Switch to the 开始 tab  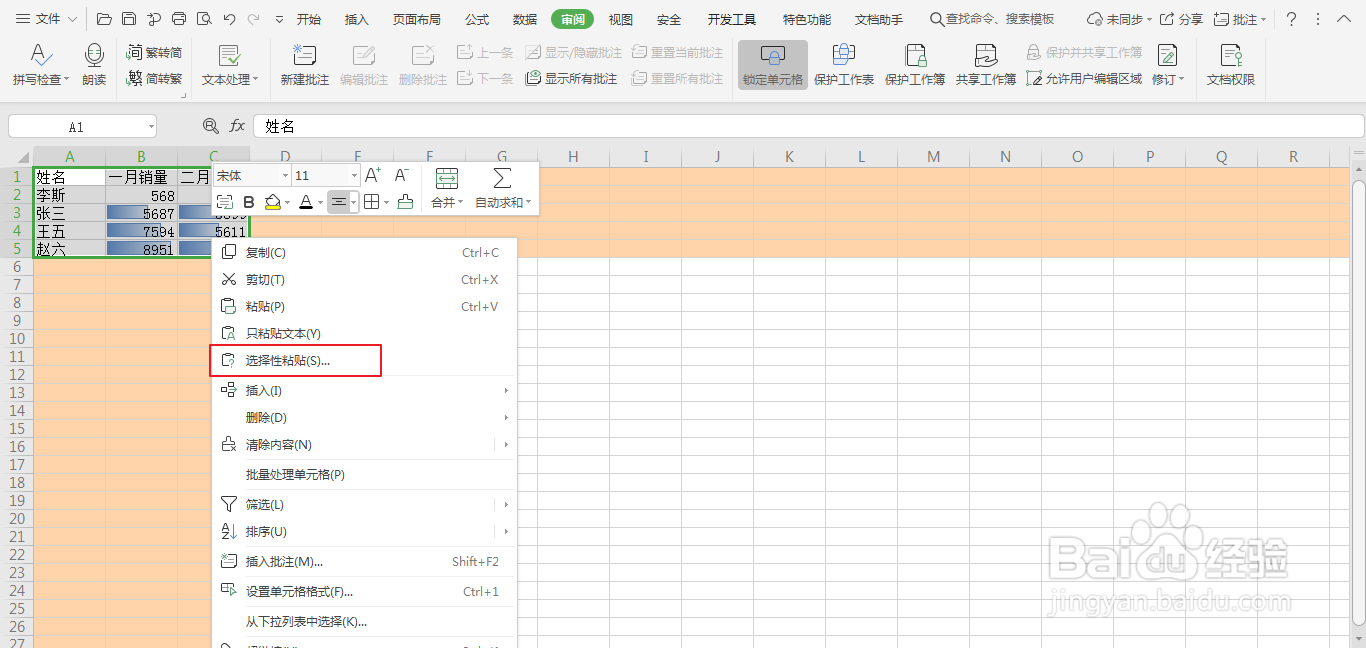pyautogui.click(x=309, y=19)
